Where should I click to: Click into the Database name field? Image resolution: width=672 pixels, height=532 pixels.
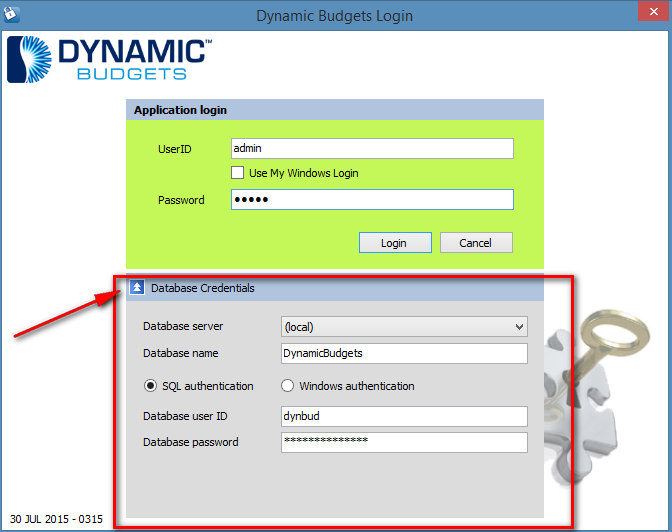[x=404, y=353]
